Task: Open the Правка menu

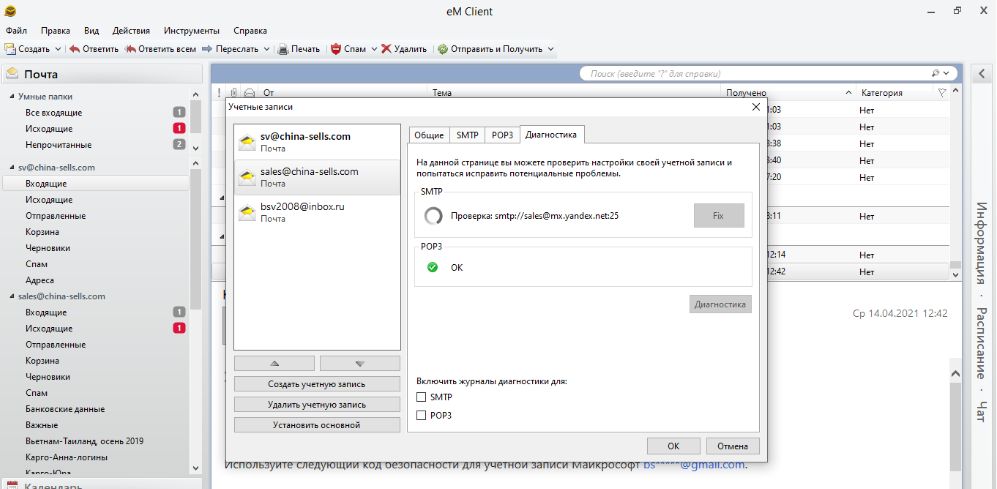Action: point(55,31)
